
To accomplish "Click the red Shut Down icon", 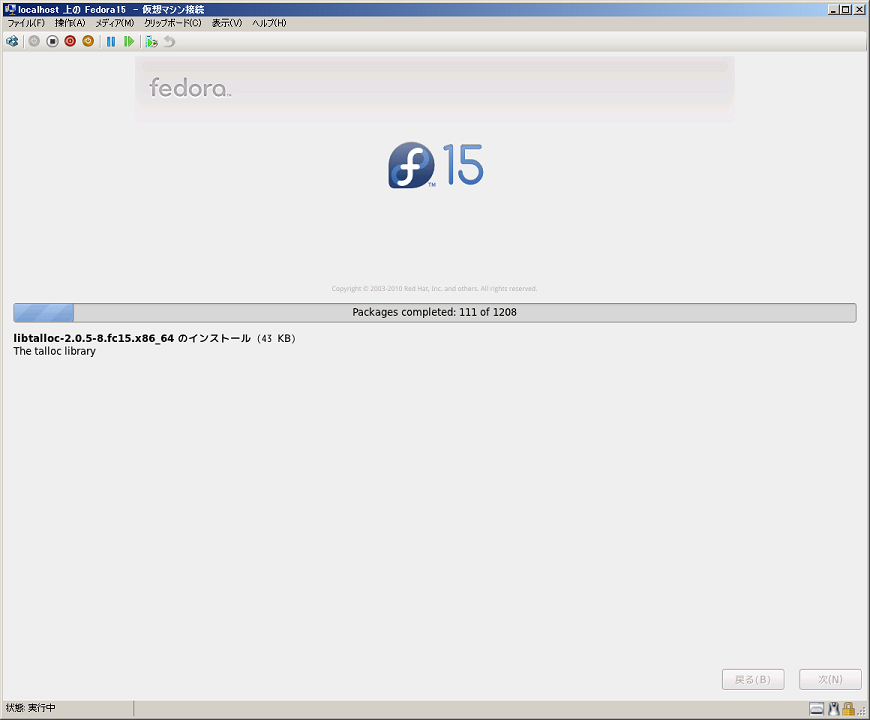I will pos(70,41).
